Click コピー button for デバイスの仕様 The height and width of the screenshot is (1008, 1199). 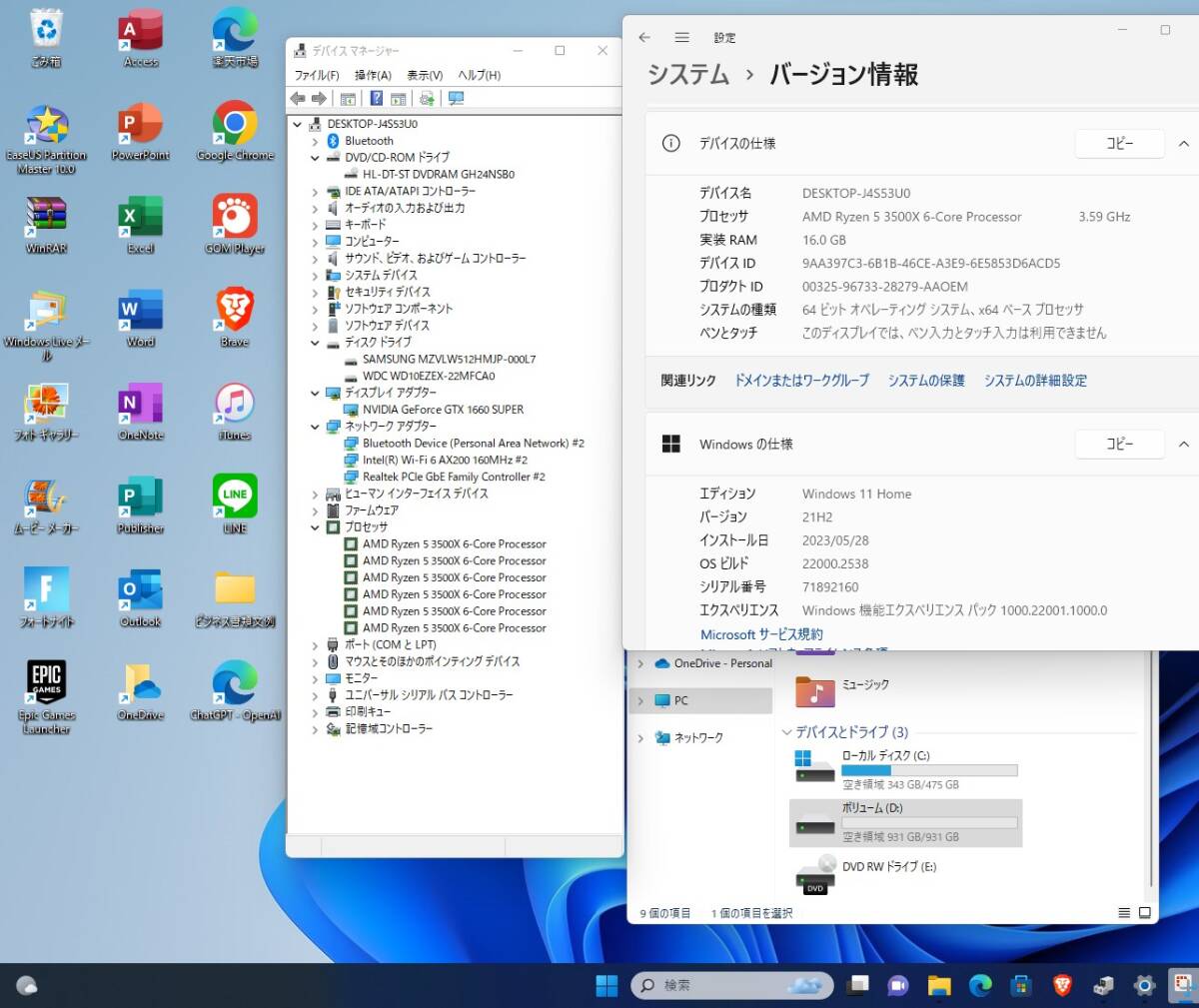pos(1119,144)
